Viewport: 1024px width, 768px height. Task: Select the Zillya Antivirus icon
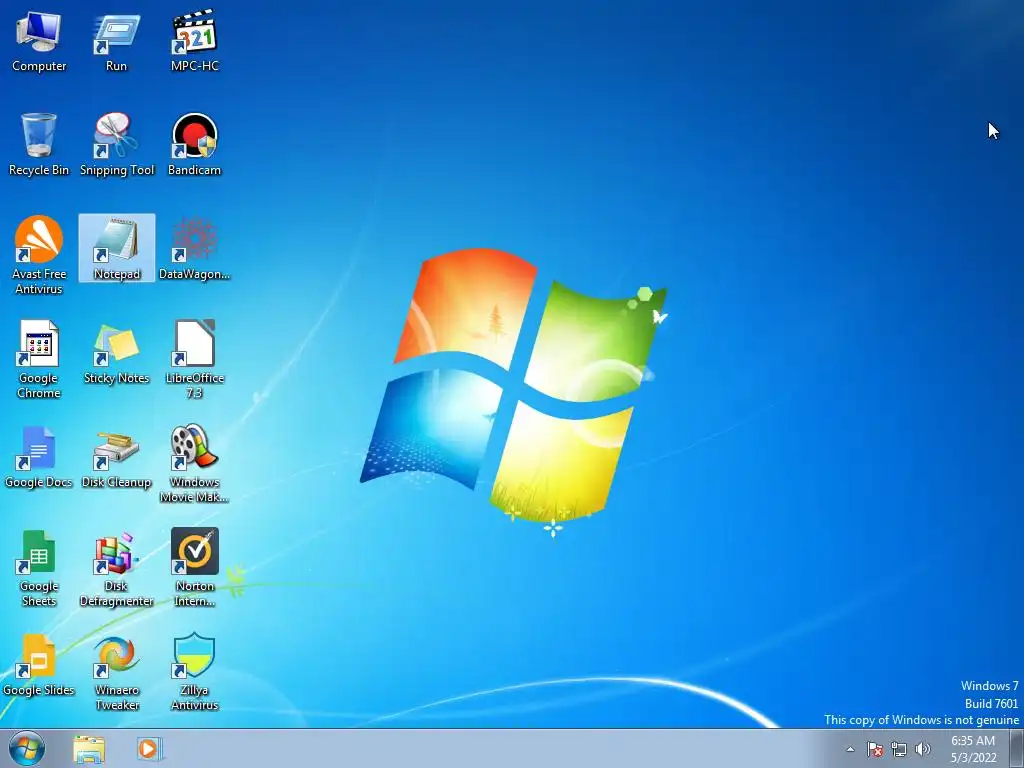[x=194, y=671]
